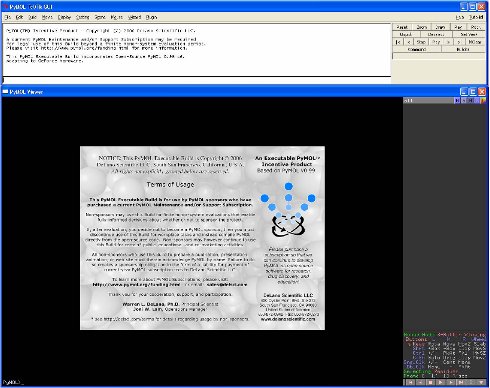Click the external GUI command input field
The height and width of the screenshot is (388, 490).
pyautogui.click(x=197, y=80)
